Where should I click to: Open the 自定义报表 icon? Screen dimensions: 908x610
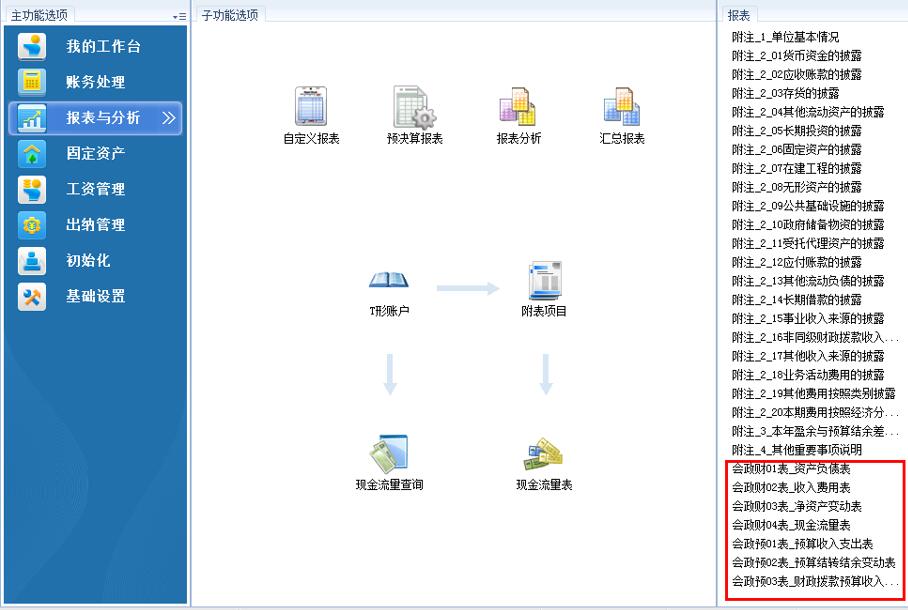311,106
